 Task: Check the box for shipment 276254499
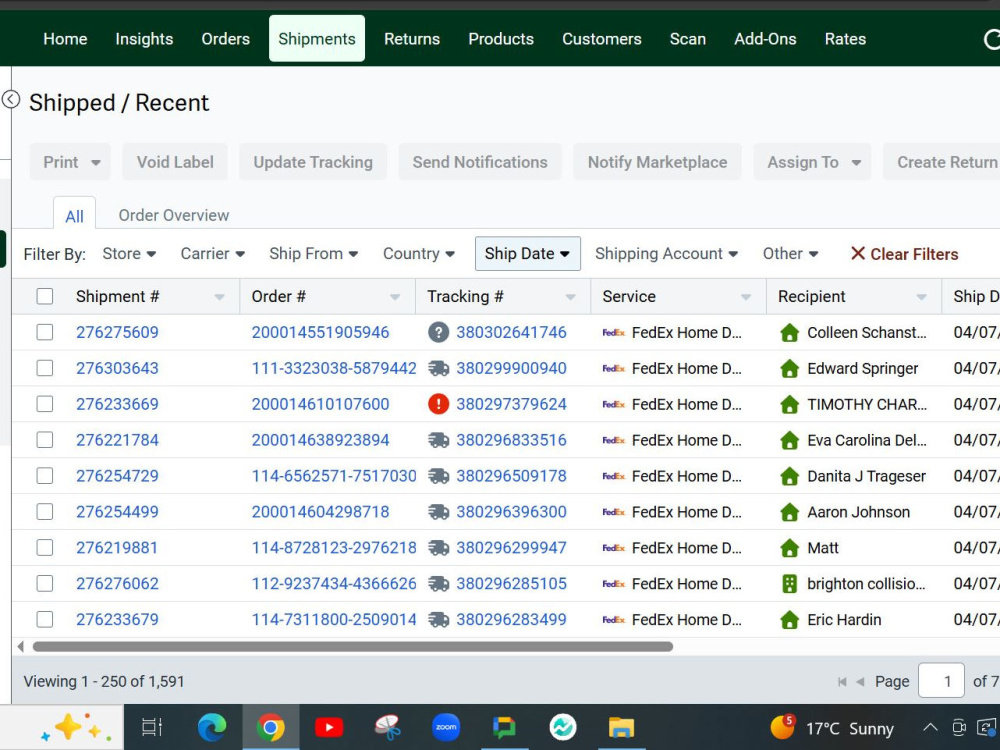(45, 511)
